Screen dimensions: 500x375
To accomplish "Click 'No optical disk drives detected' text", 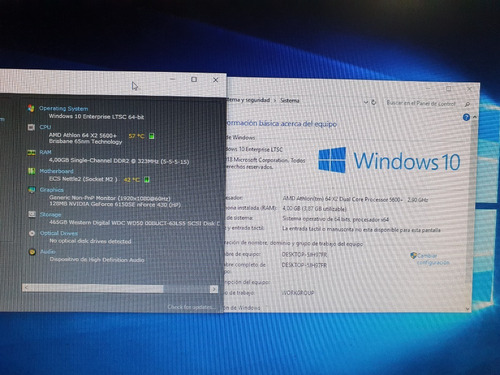I will point(90,241).
